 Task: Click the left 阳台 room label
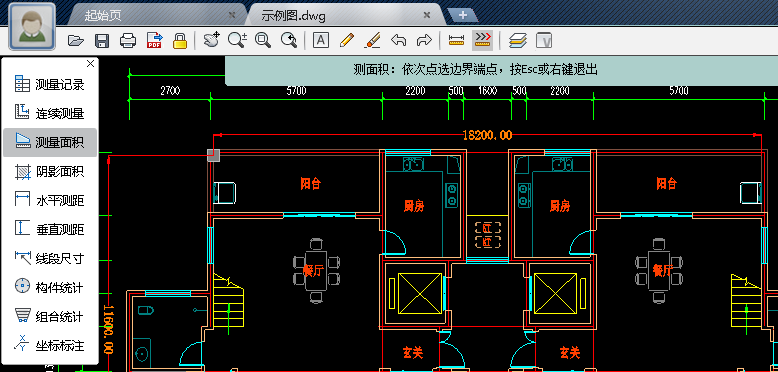311,184
